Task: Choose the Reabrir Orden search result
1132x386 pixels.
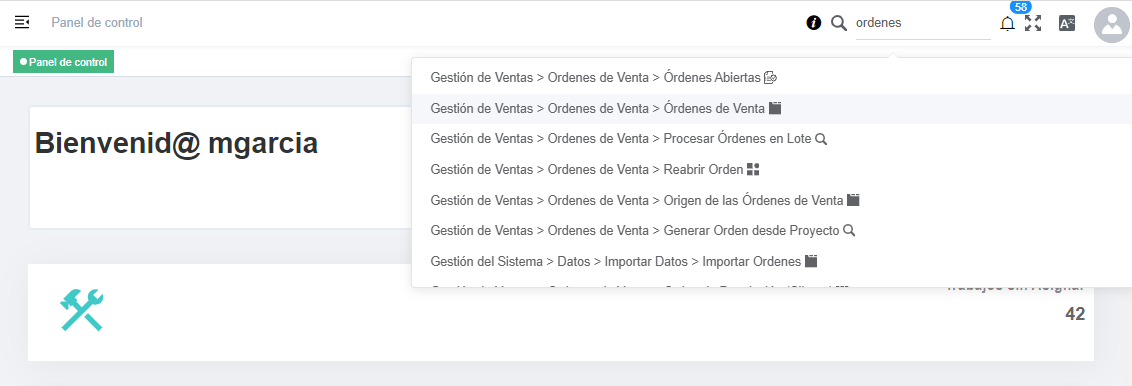Action: [x=773, y=170]
